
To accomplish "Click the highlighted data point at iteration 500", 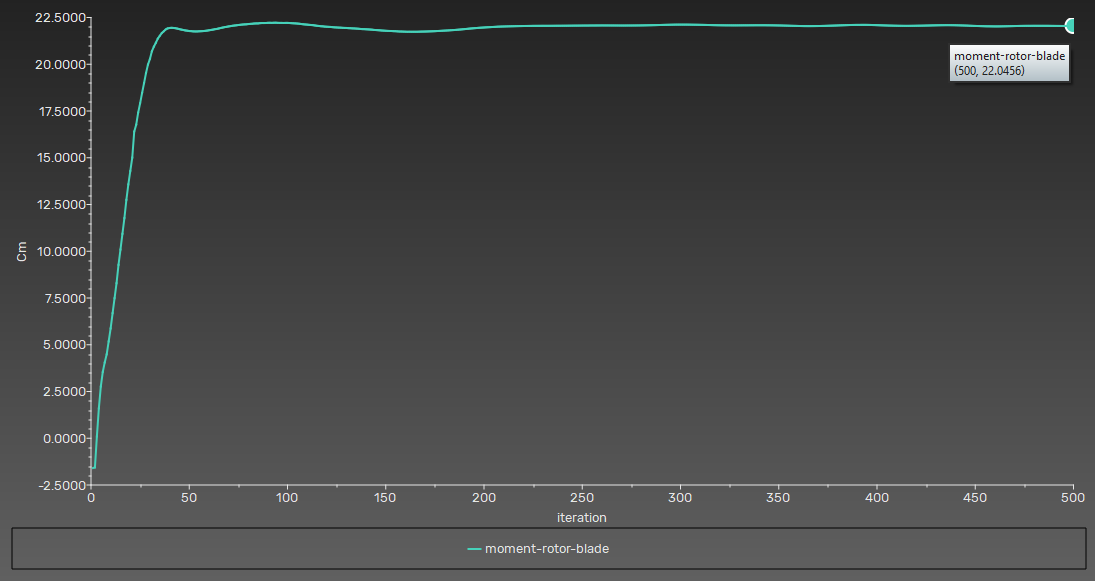I will coord(1070,26).
